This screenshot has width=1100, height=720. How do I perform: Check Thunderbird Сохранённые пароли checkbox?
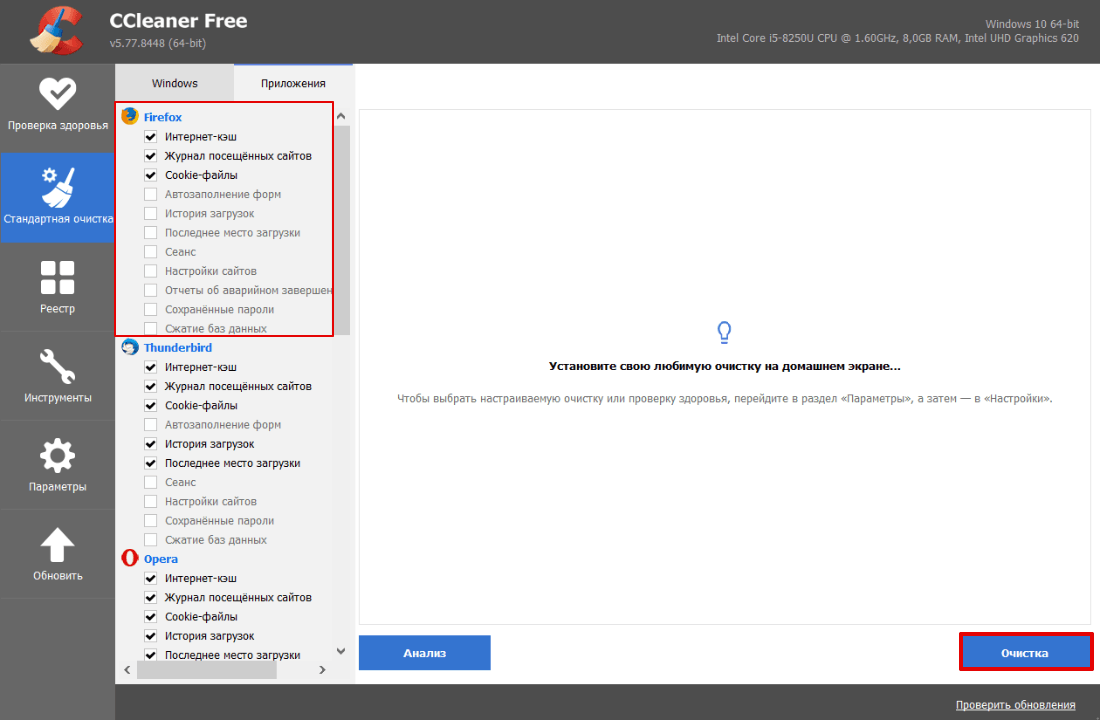[x=150, y=520]
